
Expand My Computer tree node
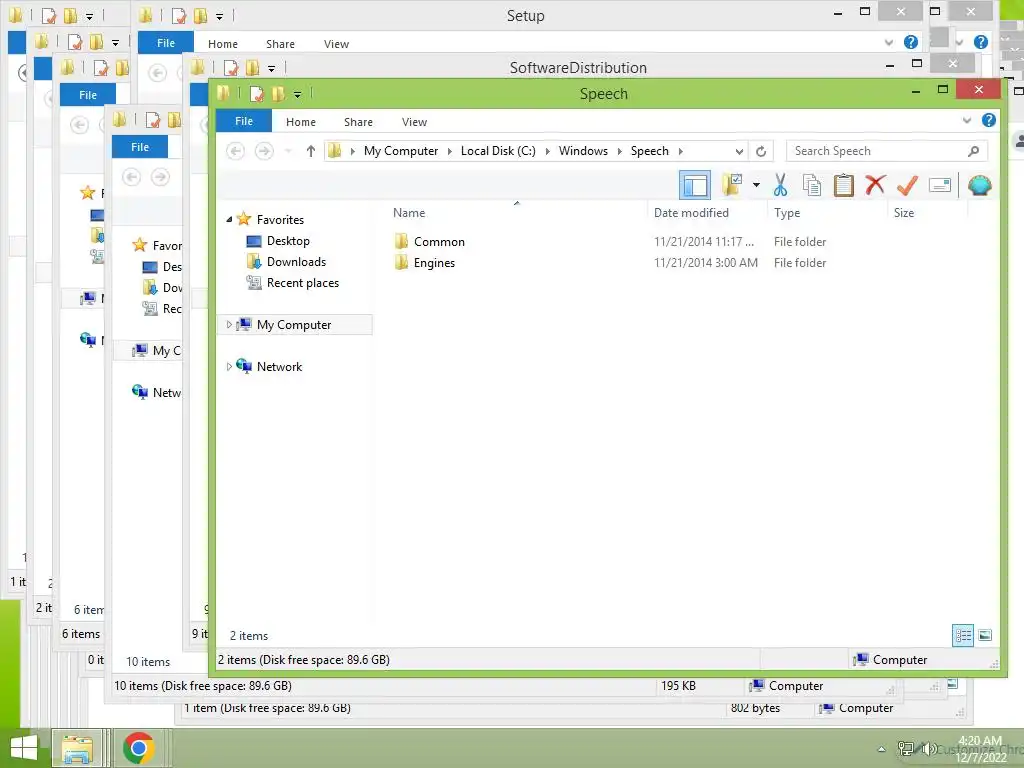tap(229, 325)
